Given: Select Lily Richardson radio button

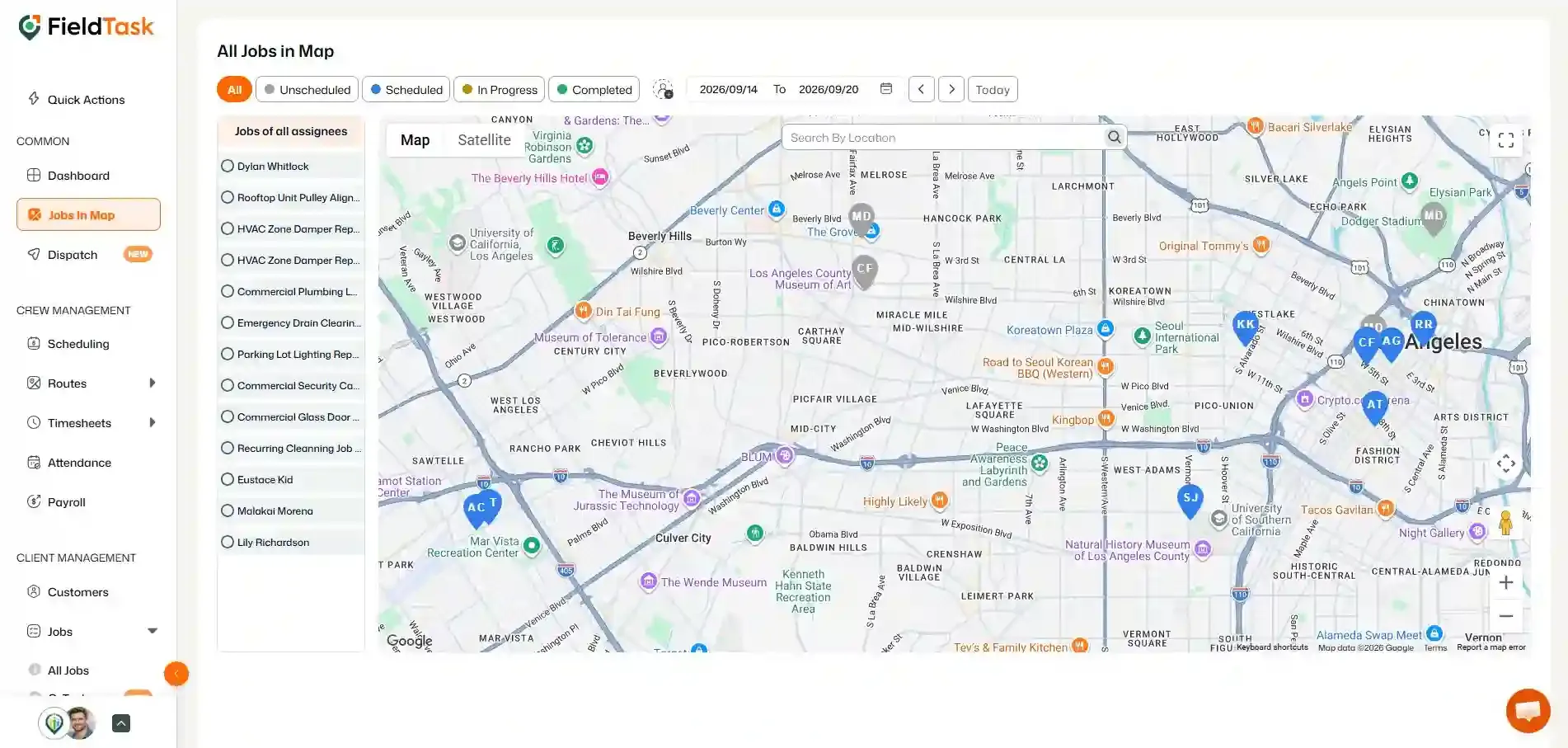Looking at the screenshot, I should pos(228,542).
